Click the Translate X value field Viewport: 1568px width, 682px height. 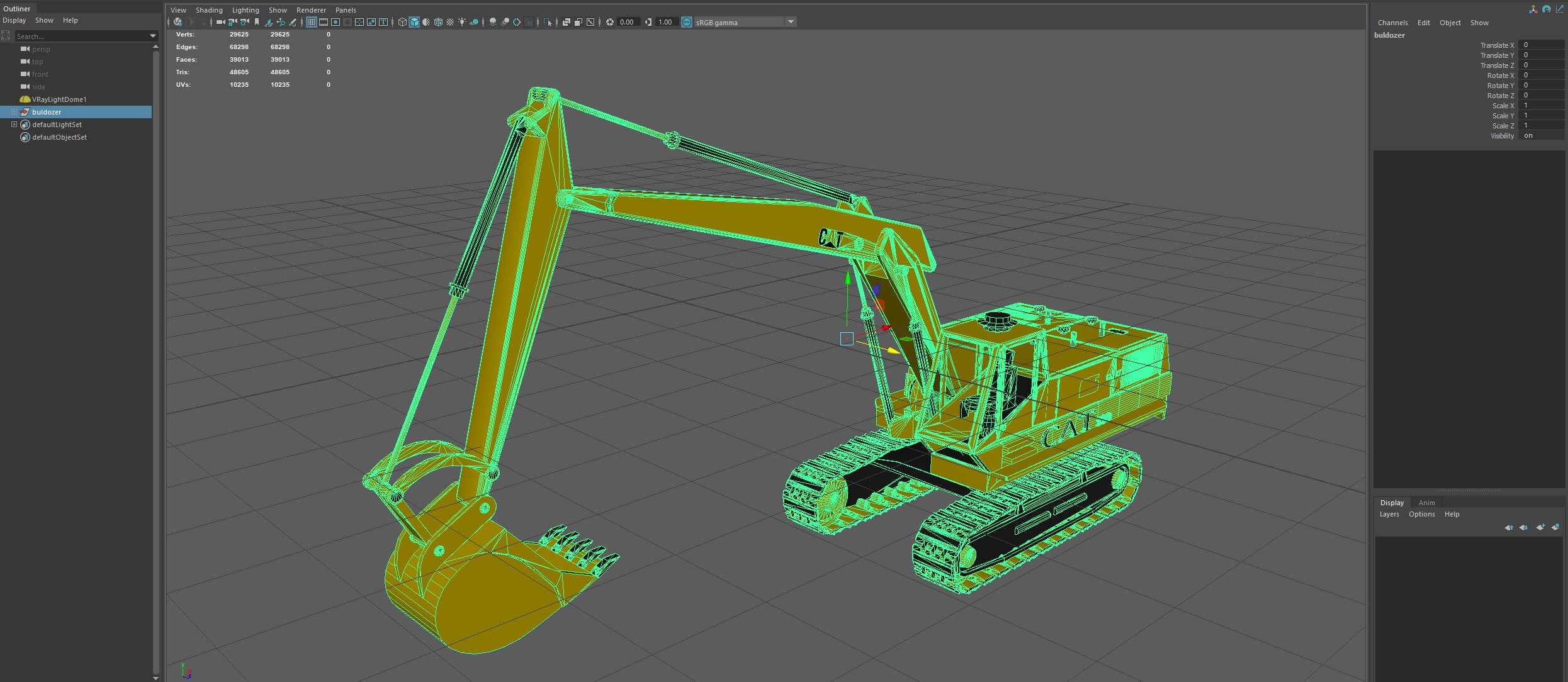(x=1541, y=45)
